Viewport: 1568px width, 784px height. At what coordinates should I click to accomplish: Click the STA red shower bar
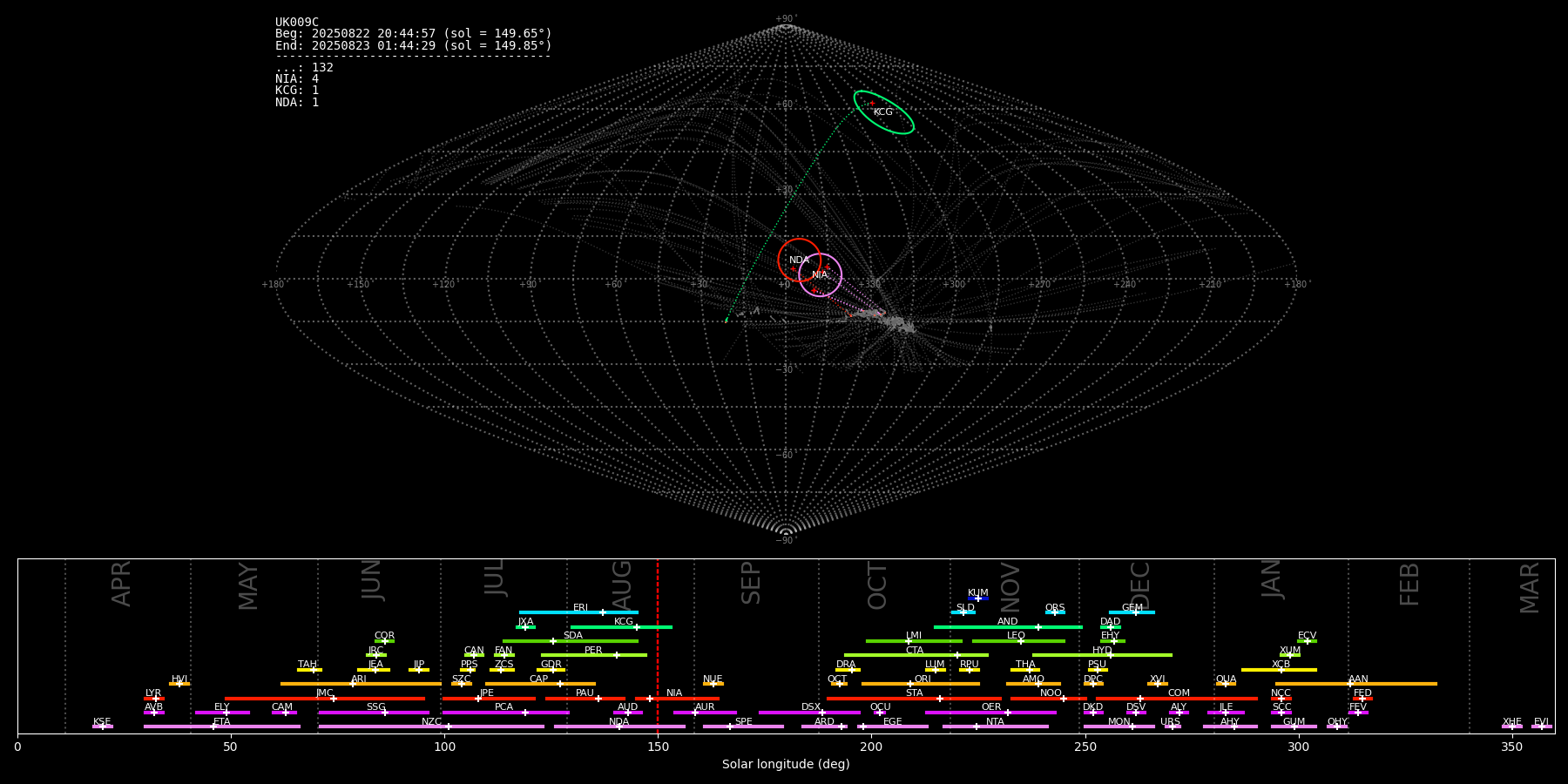(914, 699)
